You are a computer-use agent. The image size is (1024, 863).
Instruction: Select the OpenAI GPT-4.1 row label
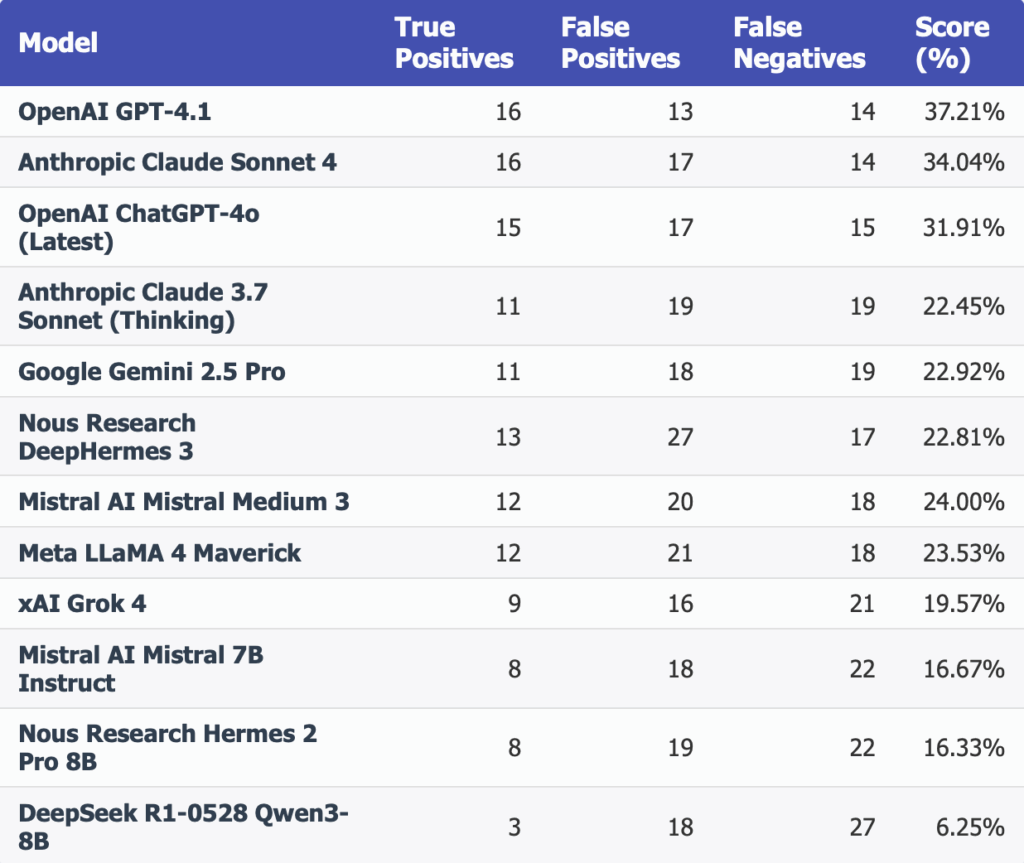(x=115, y=112)
